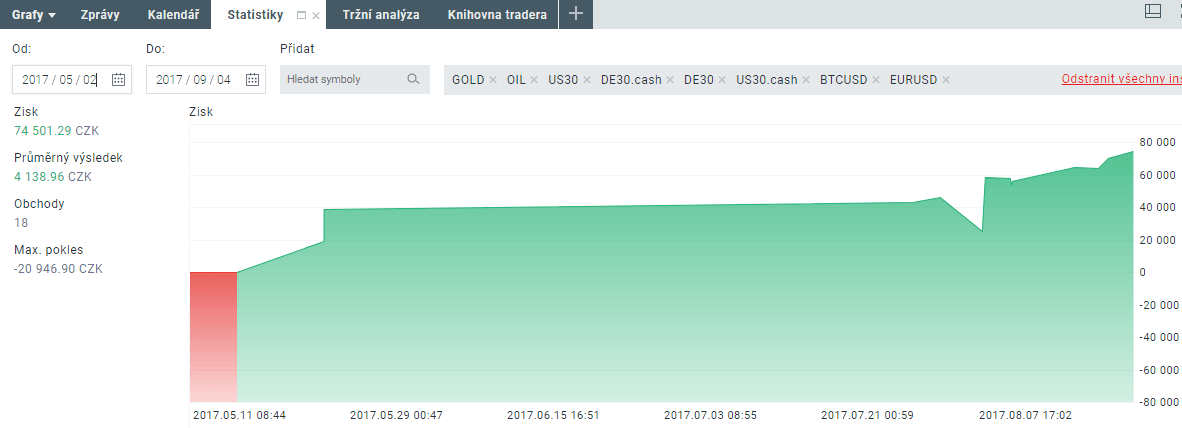Remove EURUSD symbol filter

click(x=945, y=80)
